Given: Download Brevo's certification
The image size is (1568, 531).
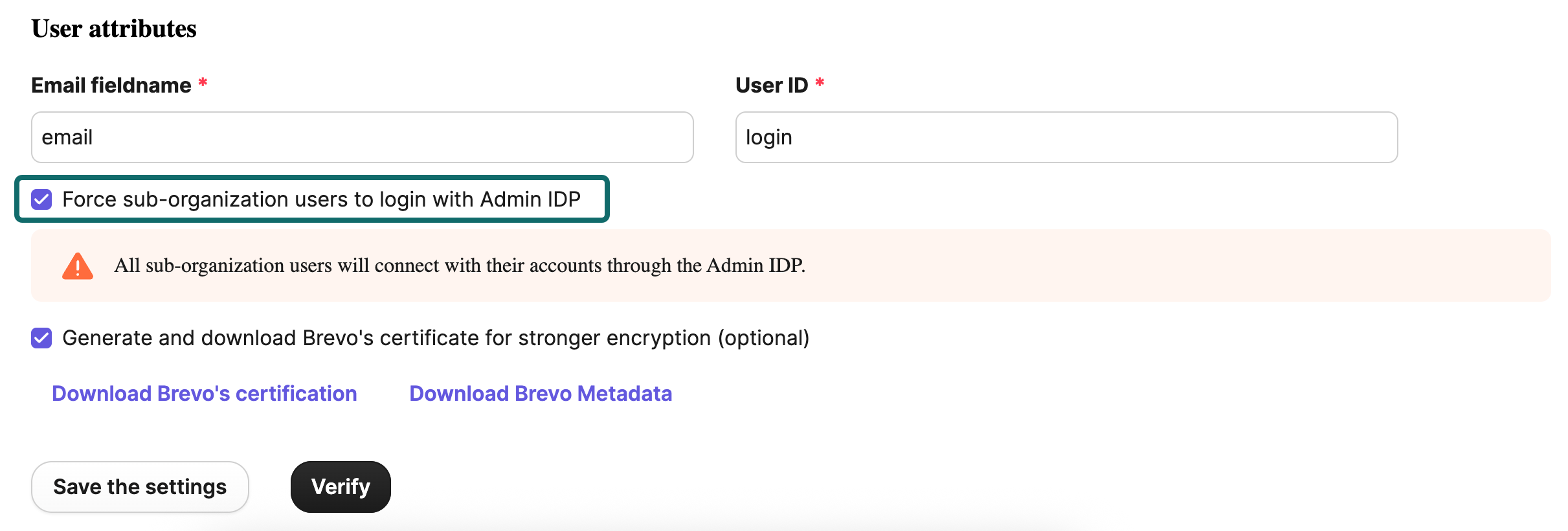Looking at the screenshot, I should click(x=205, y=393).
